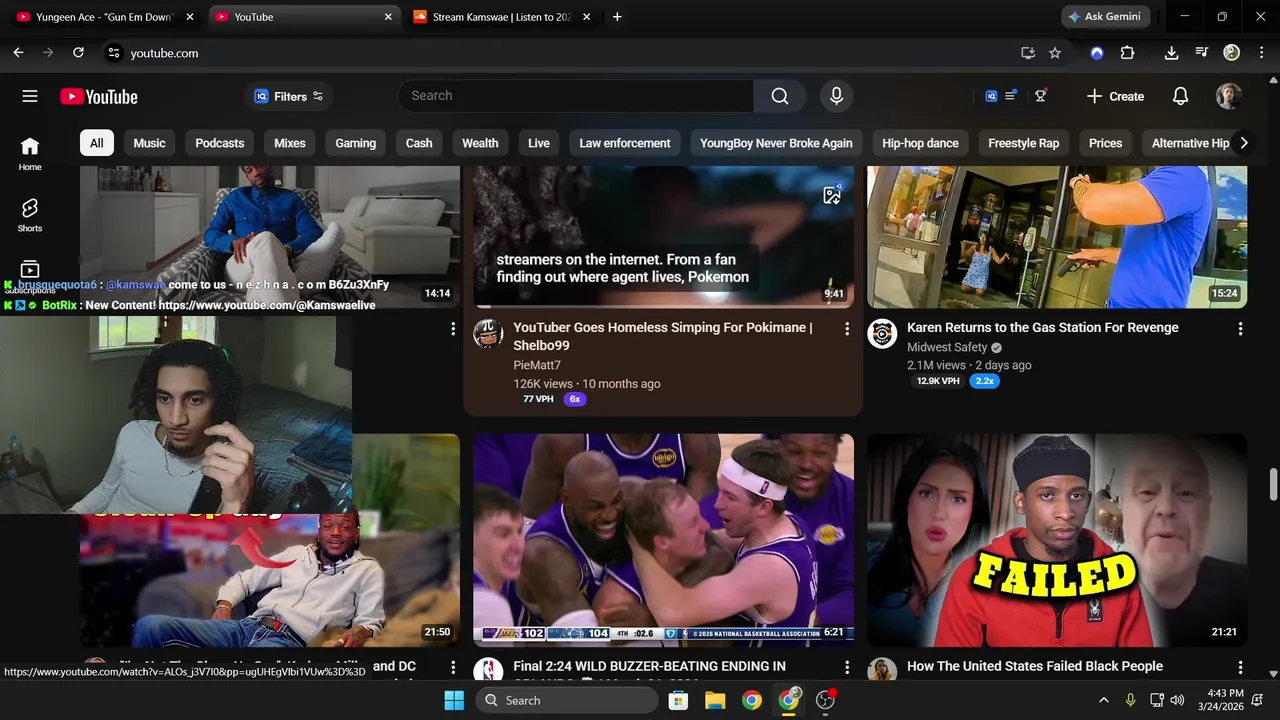Reload the page
The height and width of the screenshot is (720, 1280).
point(78,53)
